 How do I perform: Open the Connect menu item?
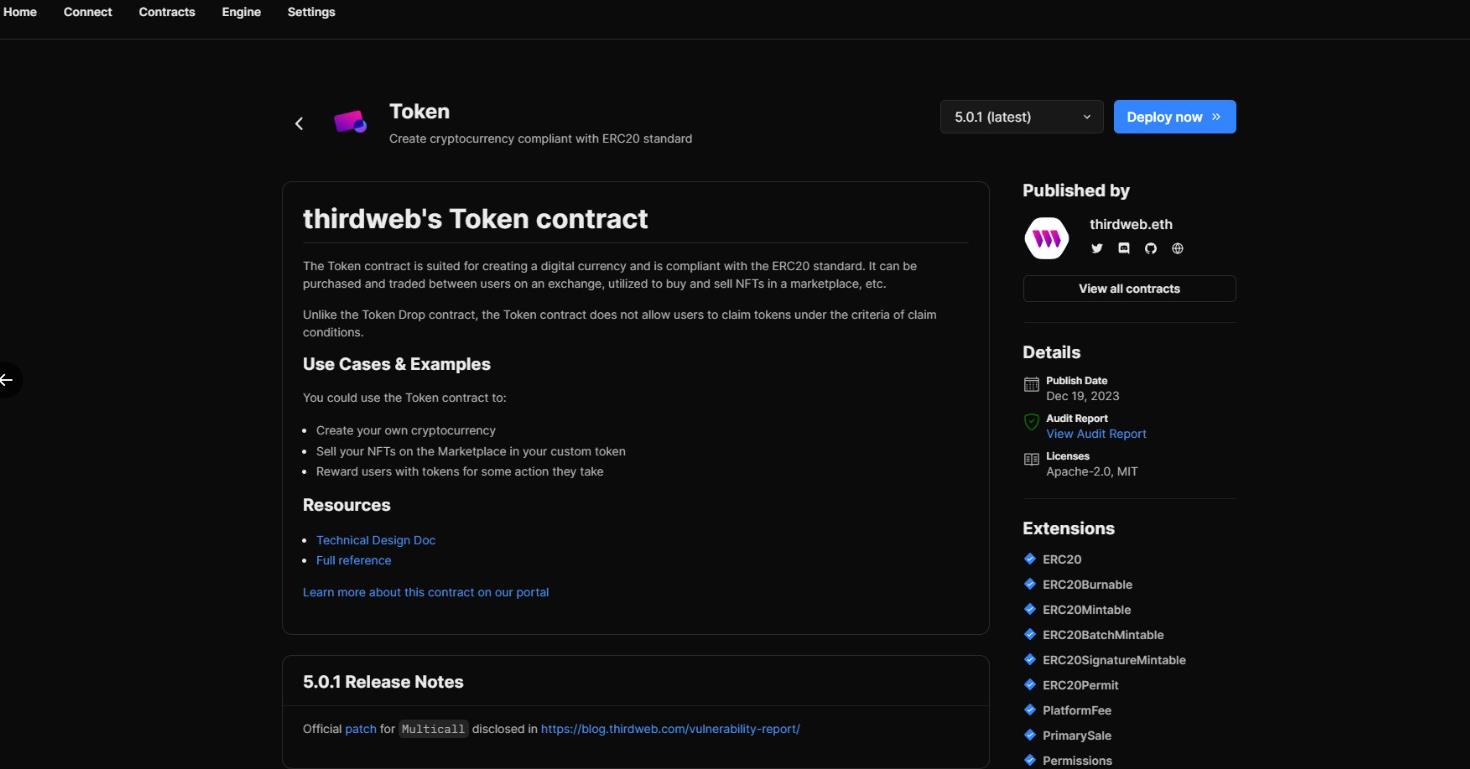88,12
